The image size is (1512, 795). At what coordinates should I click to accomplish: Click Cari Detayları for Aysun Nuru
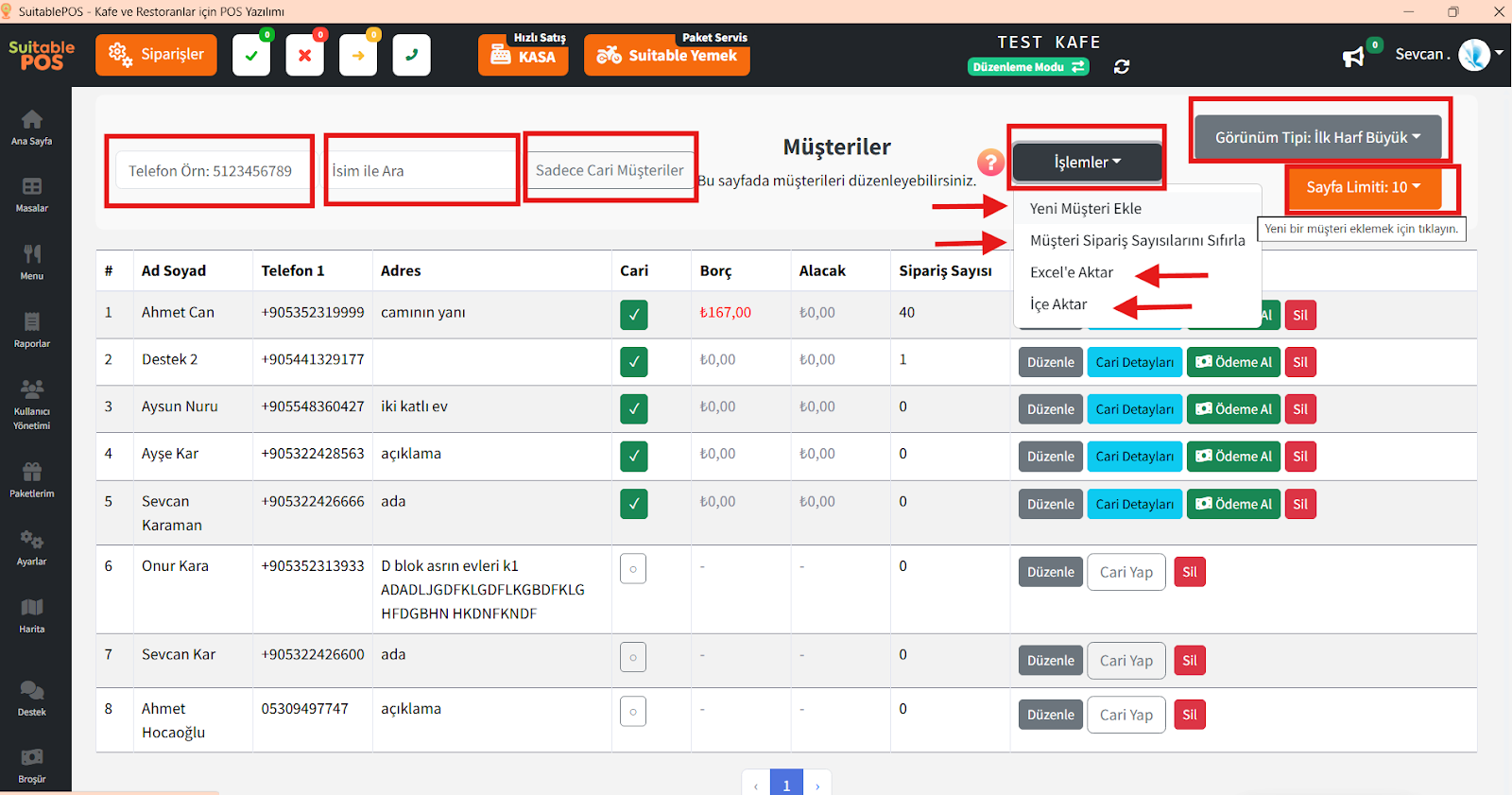[x=1134, y=409]
